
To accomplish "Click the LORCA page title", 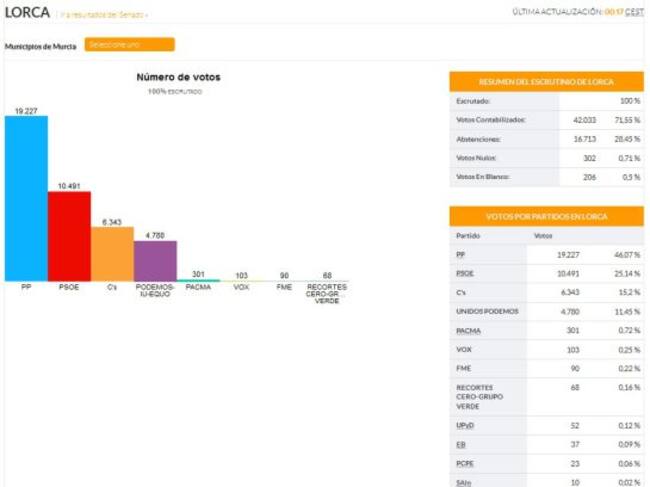I will (x=27, y=12).
